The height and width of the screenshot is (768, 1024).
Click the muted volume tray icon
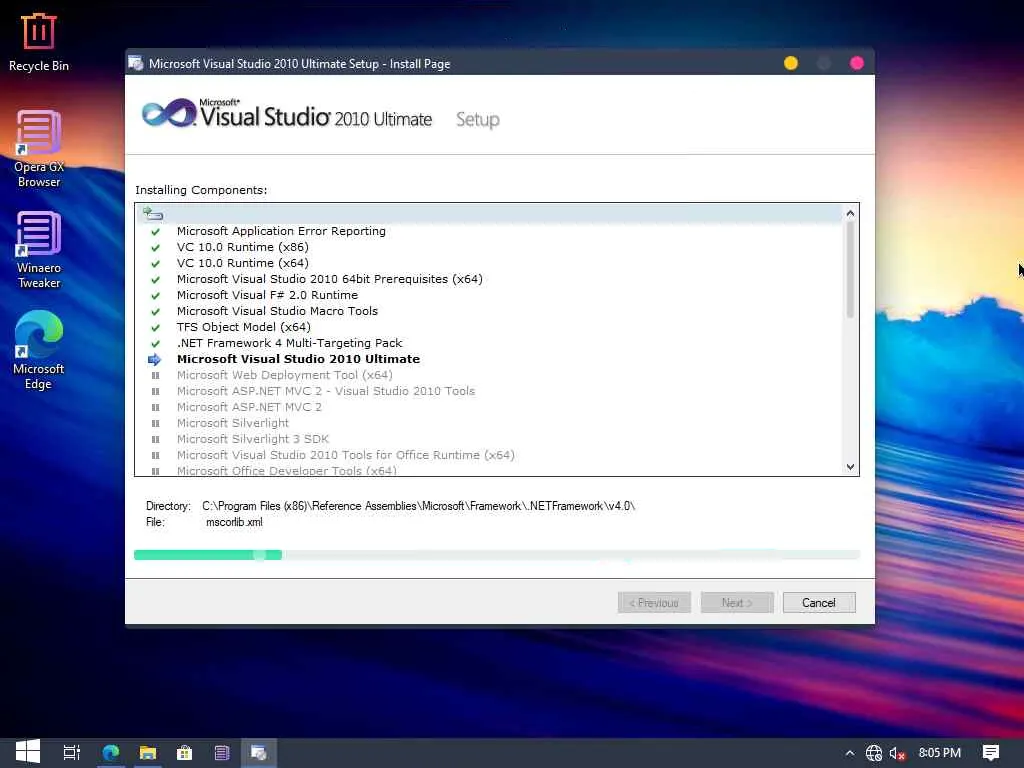point(898,754)
